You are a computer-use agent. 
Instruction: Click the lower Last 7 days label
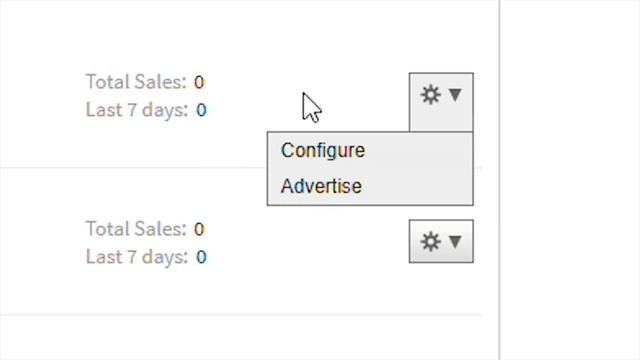click(x=137, y=257)
